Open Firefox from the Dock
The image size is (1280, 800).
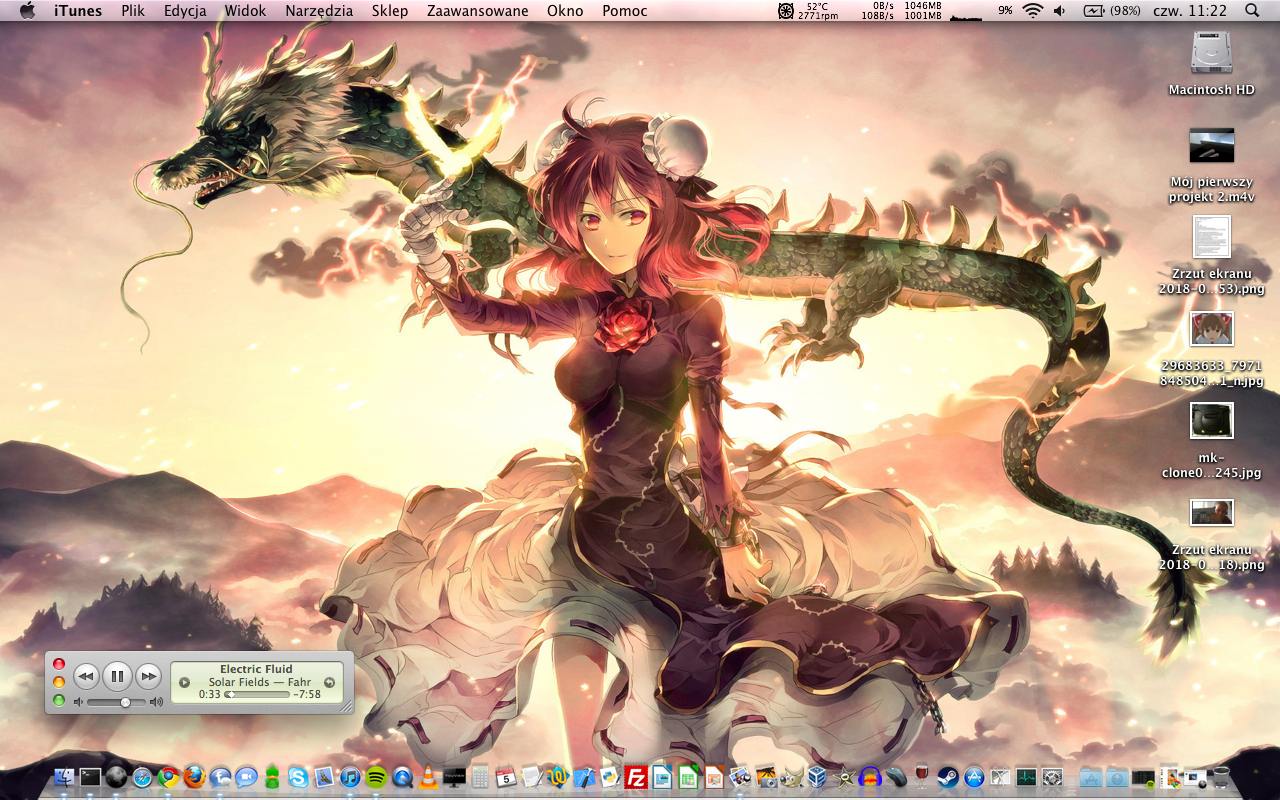click(194, 777)
